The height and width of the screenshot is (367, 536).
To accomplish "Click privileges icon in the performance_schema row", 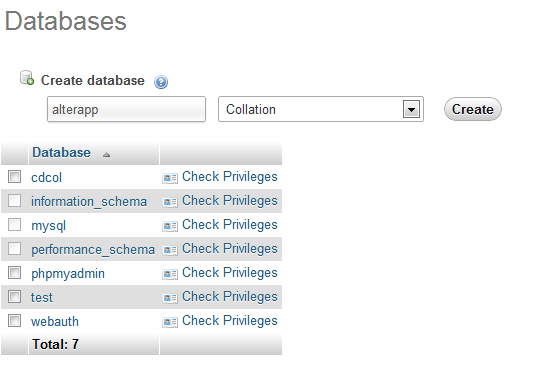I will (170, 250).
